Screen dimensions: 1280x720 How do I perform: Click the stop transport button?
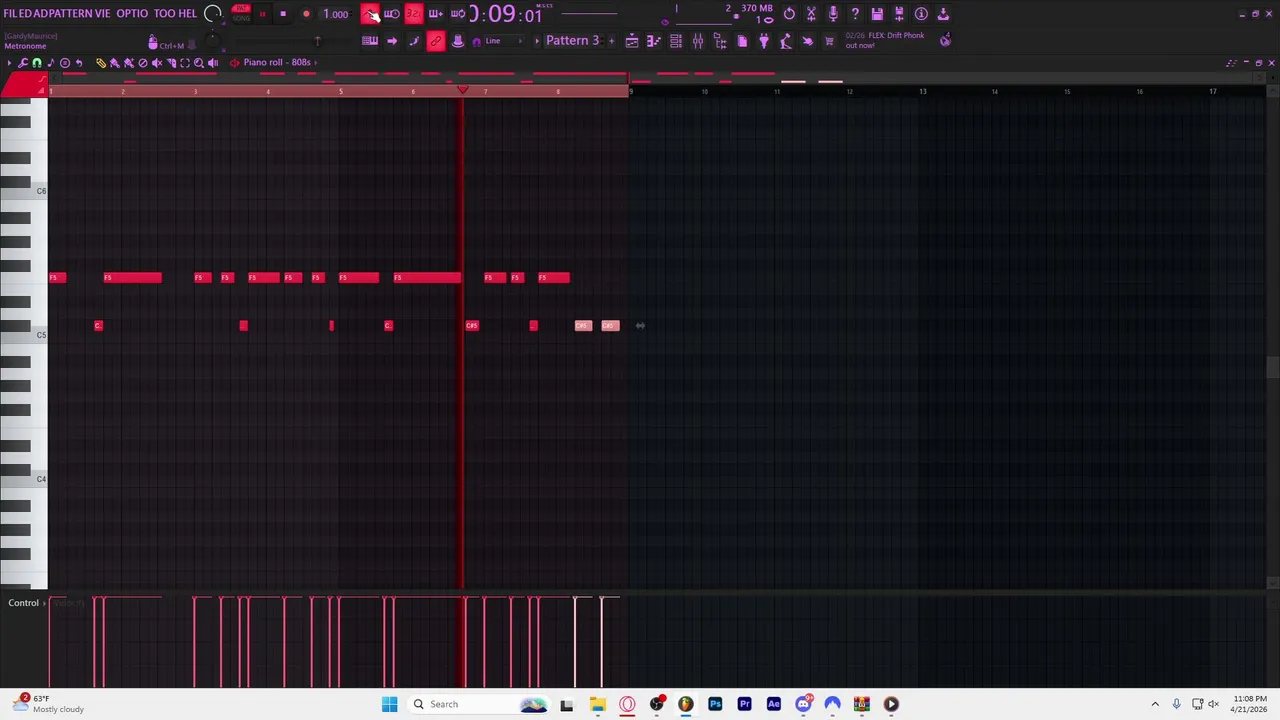283,14
